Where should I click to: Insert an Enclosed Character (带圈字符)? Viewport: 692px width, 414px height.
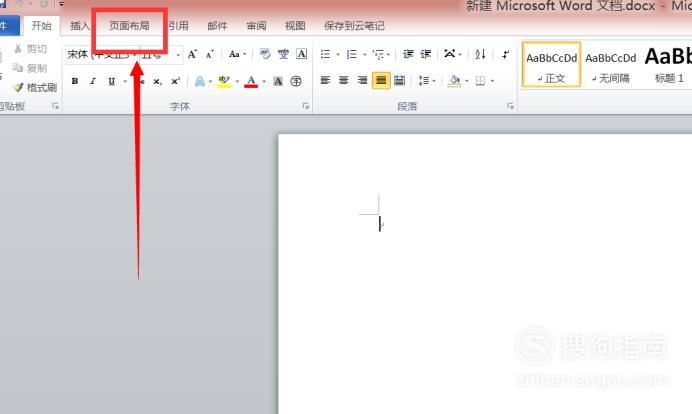coord(296,81)
